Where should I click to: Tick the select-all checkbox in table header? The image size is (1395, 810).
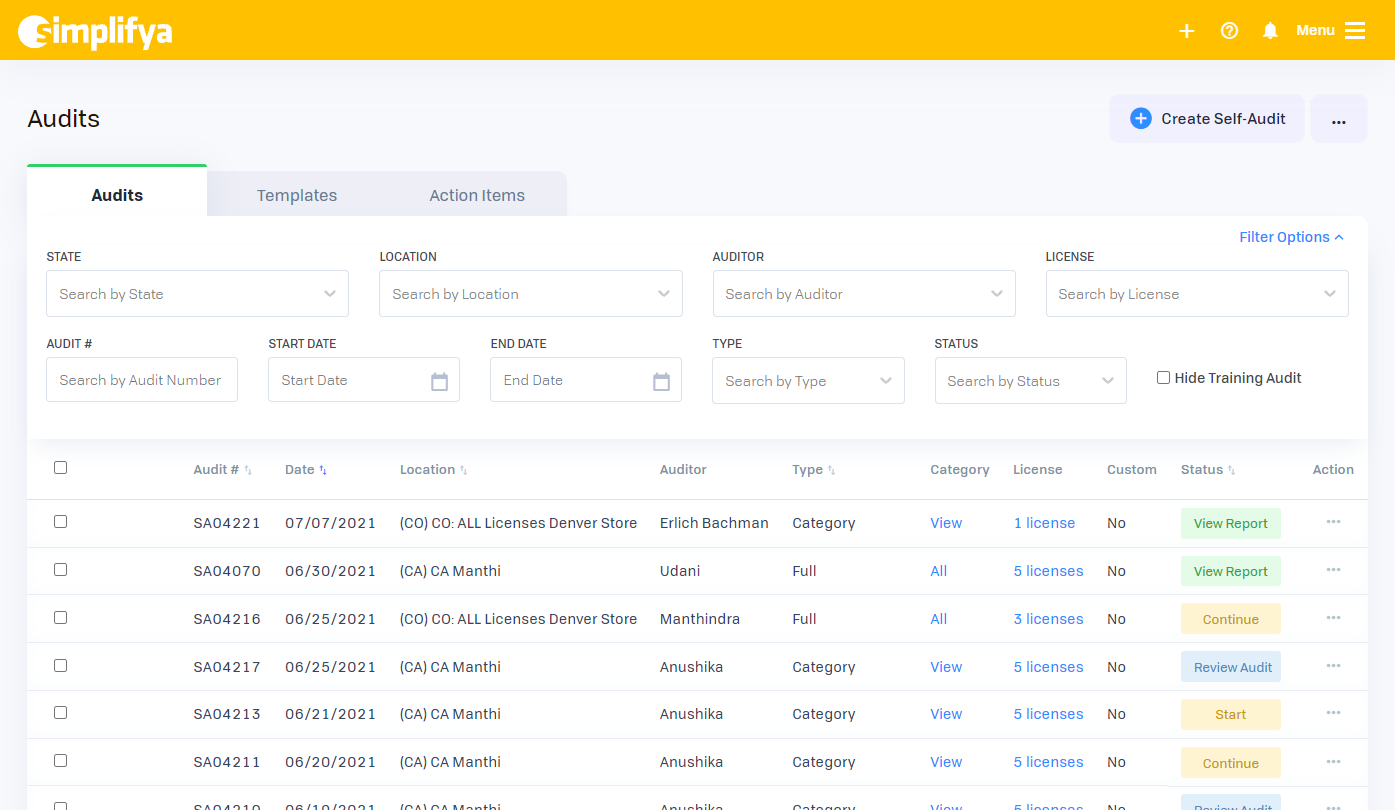61,468
